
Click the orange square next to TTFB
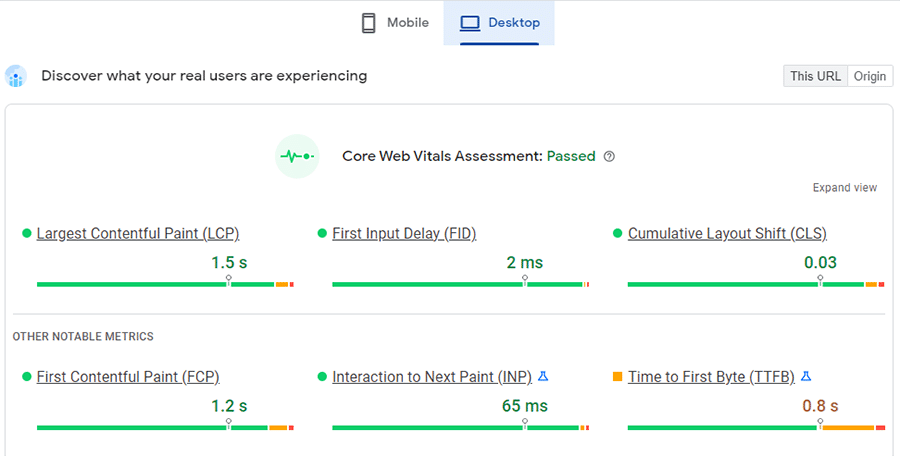pyautogui.click(x=618, y=377)
